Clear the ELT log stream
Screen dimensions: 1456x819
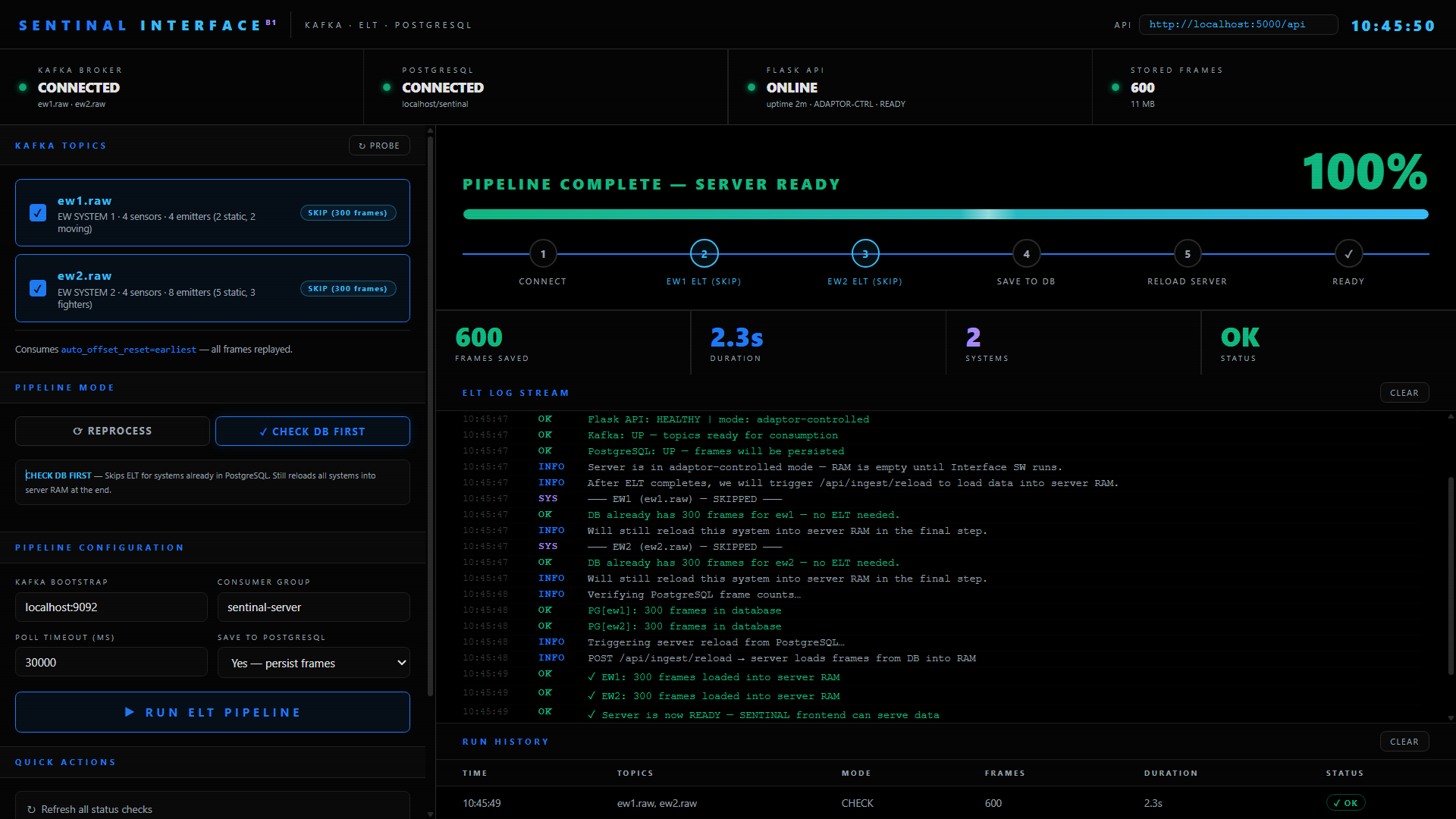1404,393
